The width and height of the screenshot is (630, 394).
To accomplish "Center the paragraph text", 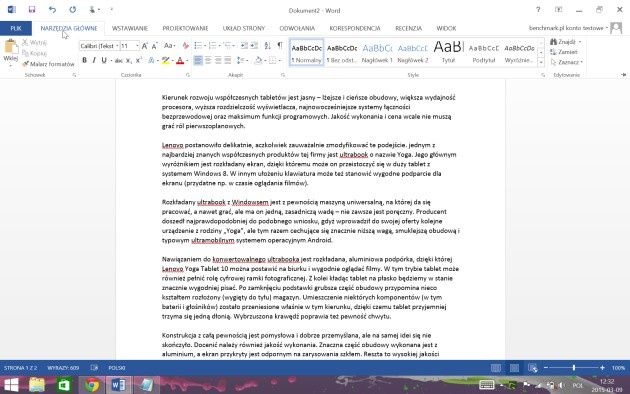I will coord(208,61).
